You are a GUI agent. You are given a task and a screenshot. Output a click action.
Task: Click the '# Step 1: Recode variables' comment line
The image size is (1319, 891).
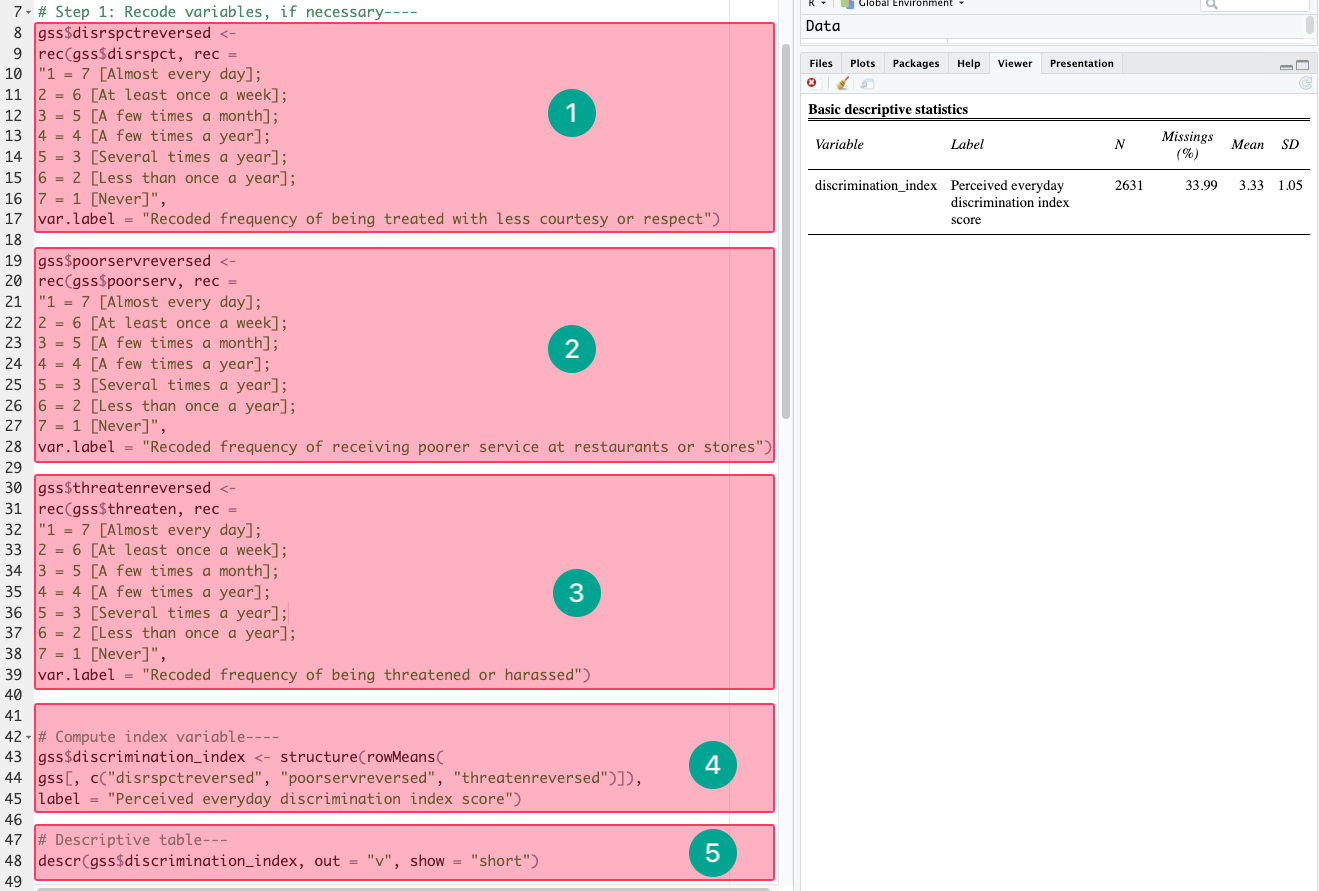227,12
